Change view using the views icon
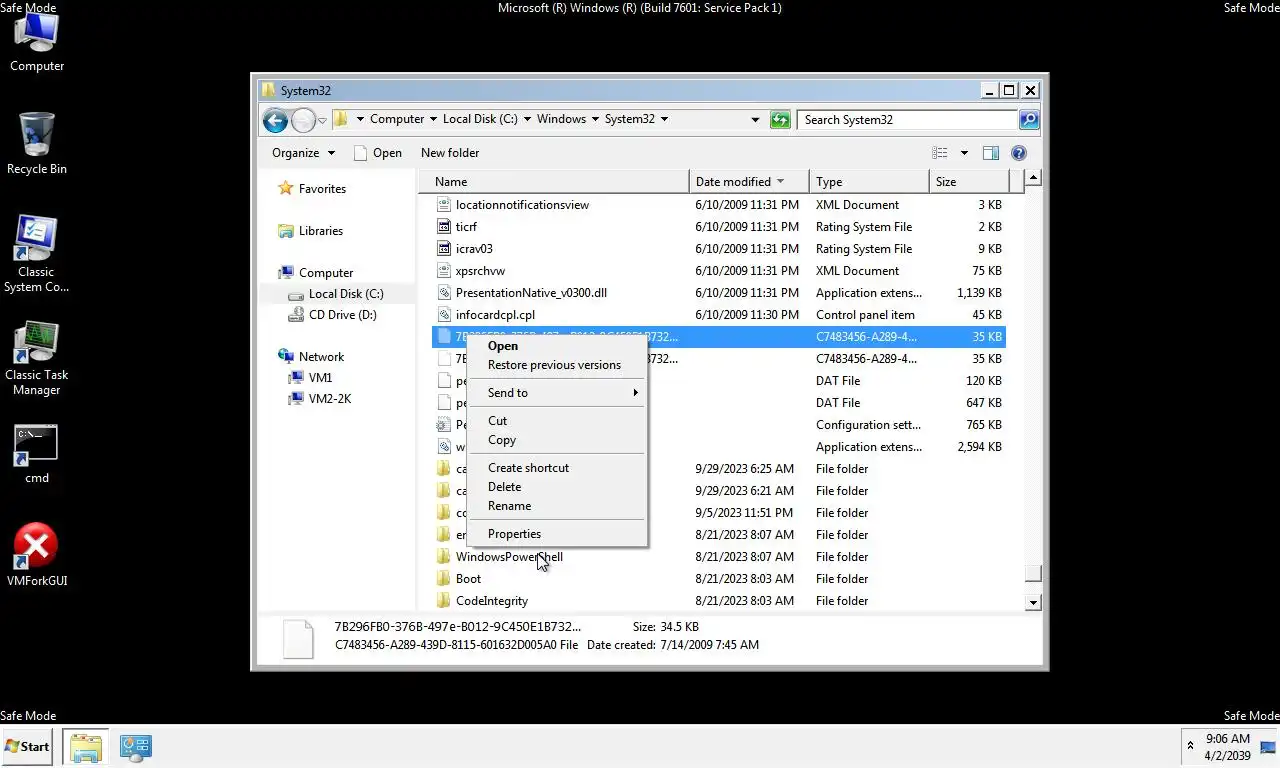 click(x=940, y=153)
